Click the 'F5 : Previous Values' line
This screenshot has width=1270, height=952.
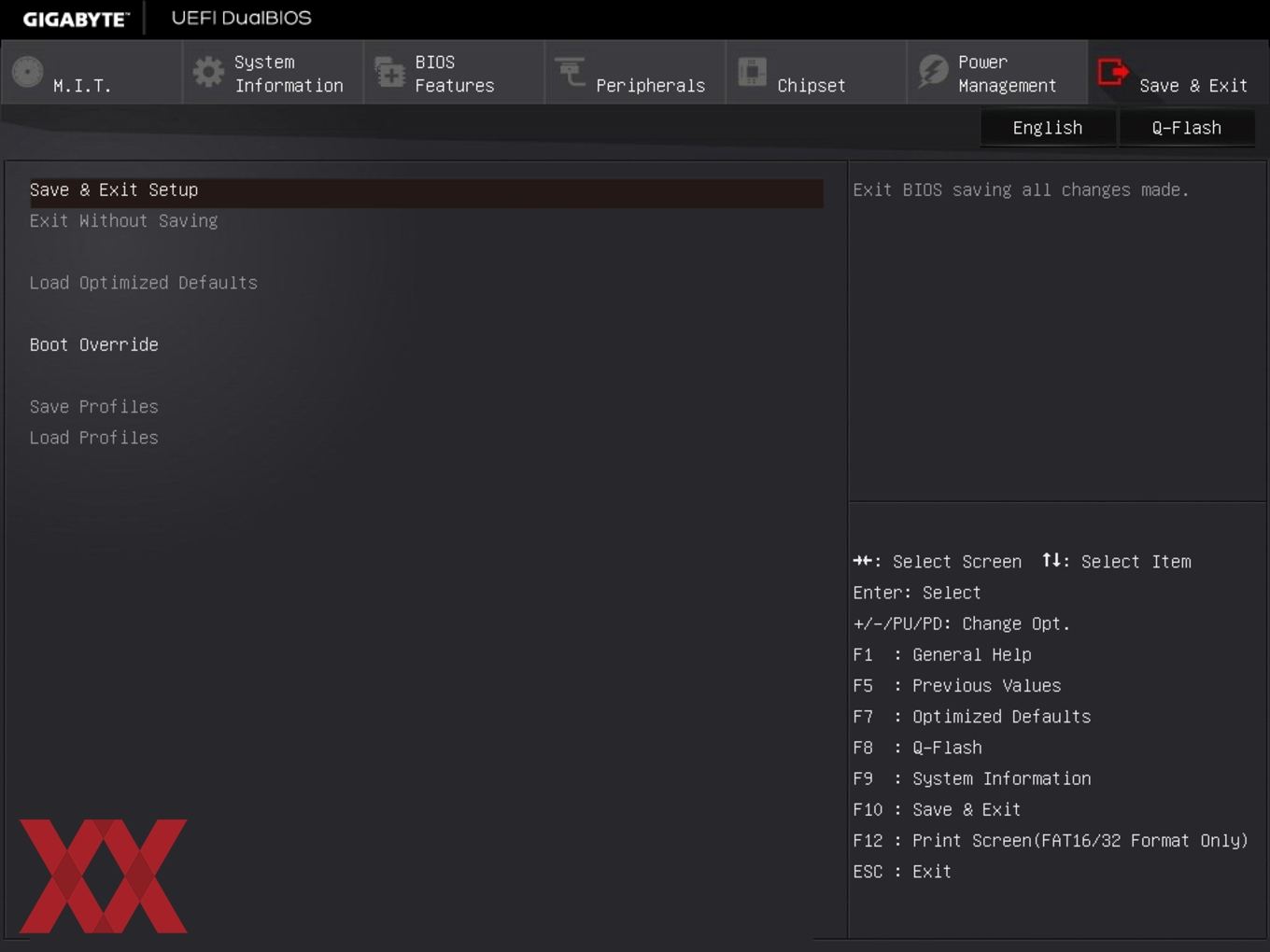[x=957, y=686]
